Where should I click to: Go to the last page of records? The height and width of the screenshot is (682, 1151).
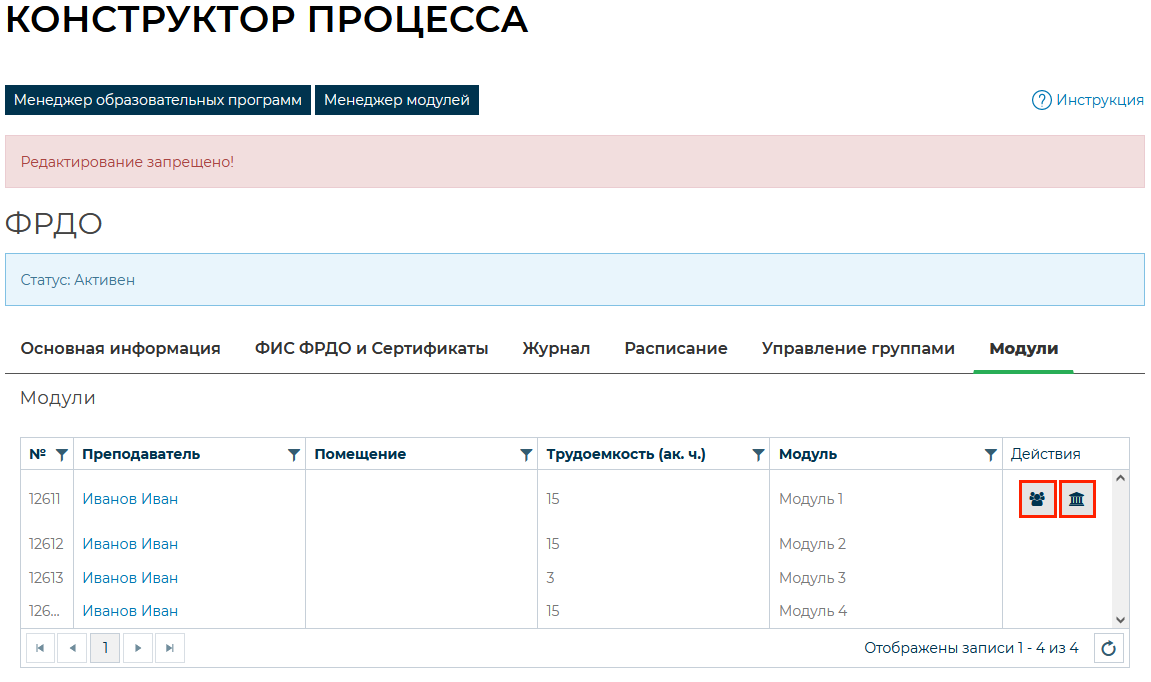click(170, 649)
